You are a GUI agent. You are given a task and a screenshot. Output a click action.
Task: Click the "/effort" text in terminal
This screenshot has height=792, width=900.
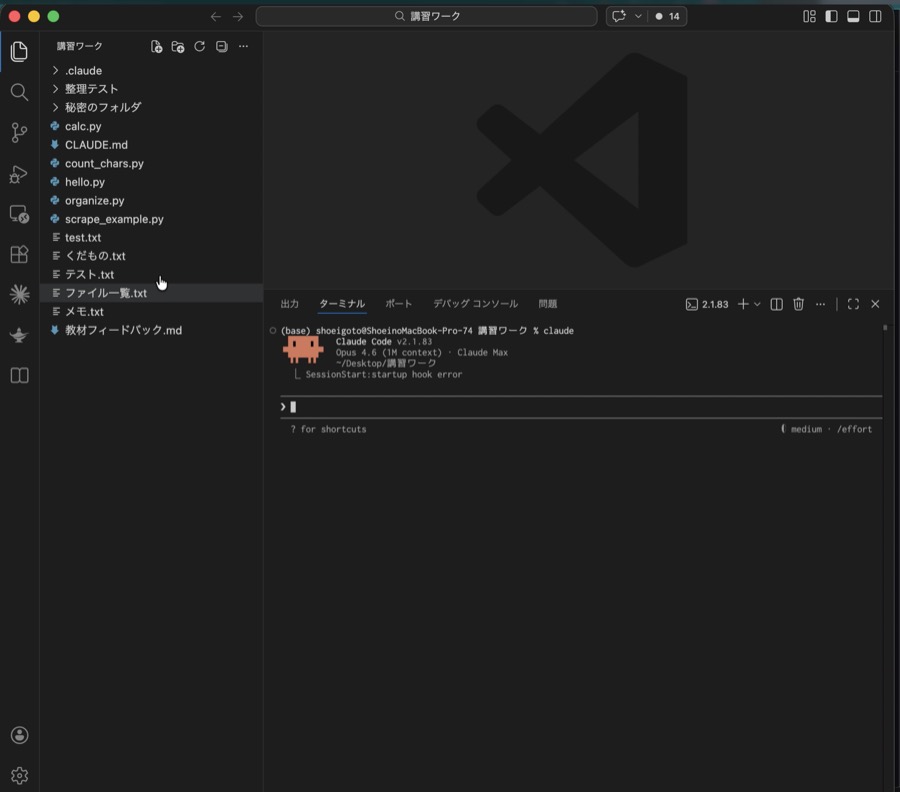pyautogui.click(x=854, y=429)
